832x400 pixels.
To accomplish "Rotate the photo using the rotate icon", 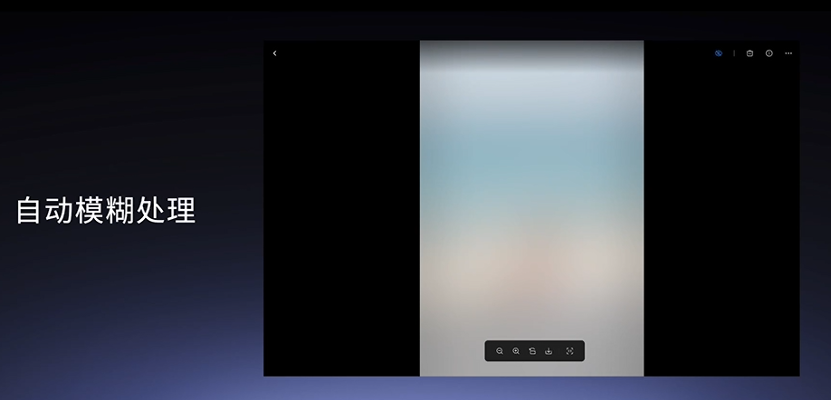I will pyautogui.click(x=532, y=351).
